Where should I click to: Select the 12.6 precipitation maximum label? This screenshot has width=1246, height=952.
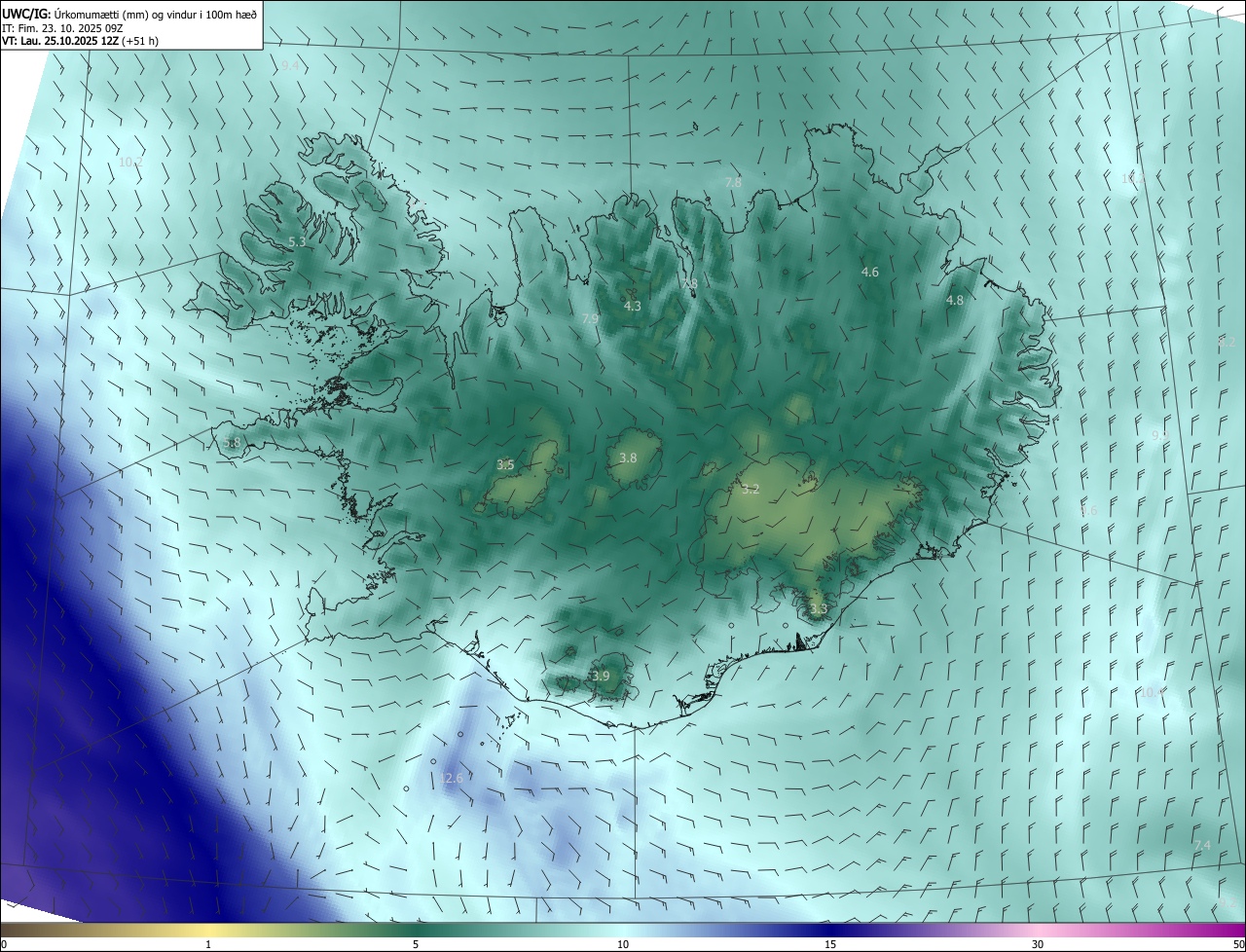452,778
